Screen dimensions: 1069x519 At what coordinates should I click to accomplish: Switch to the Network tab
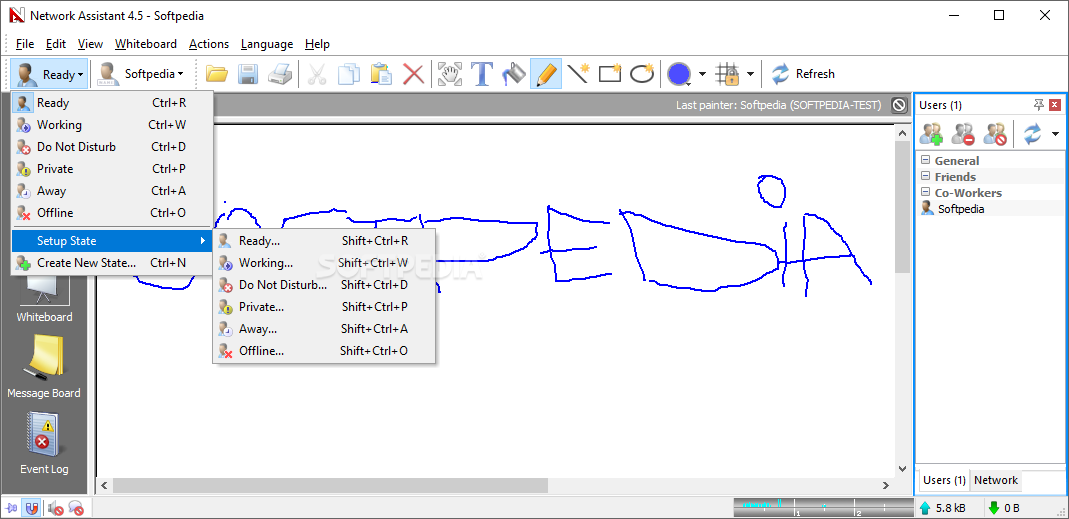(995, 480)
